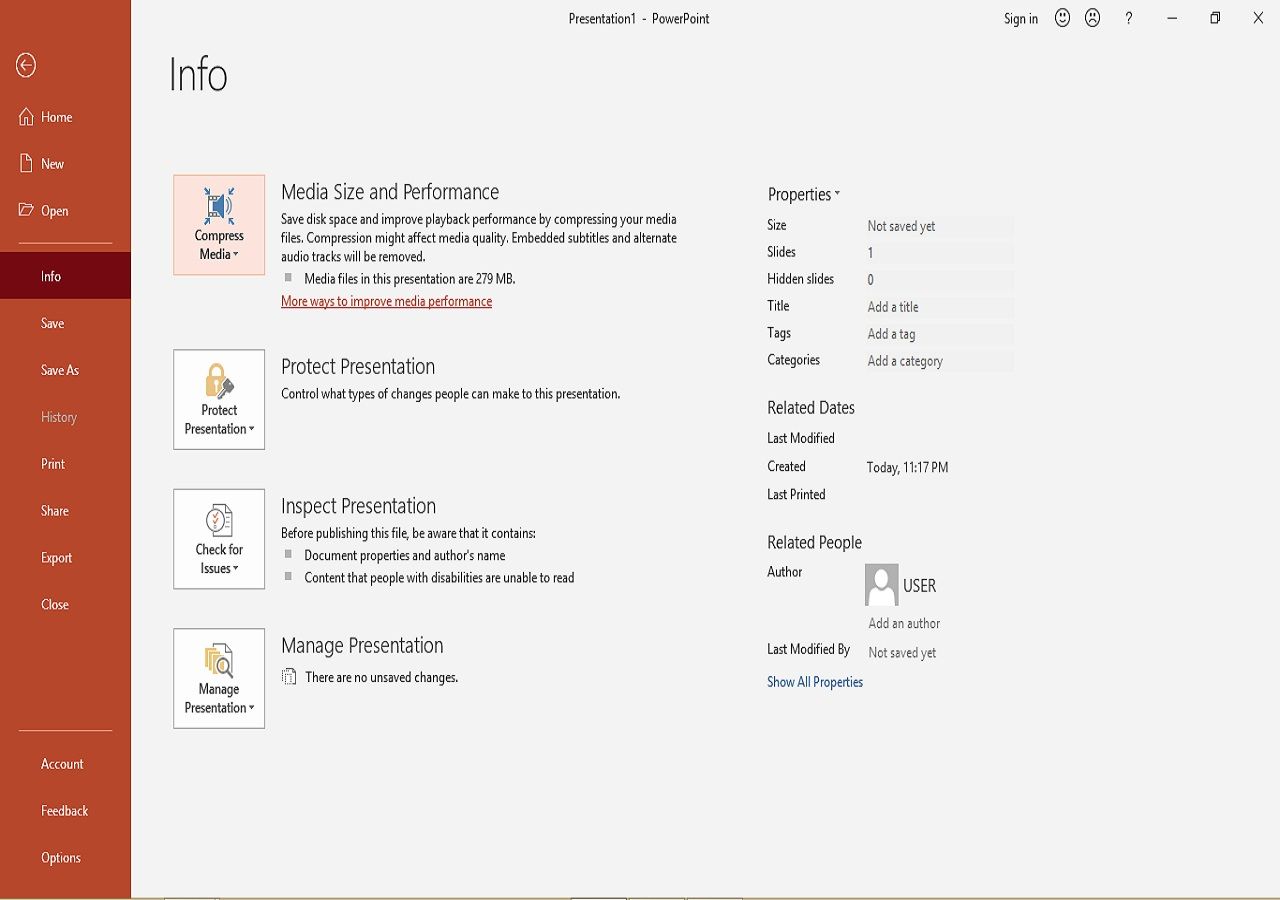
Task: Open the Compress Media dropdown button
Action: (219, 225)
